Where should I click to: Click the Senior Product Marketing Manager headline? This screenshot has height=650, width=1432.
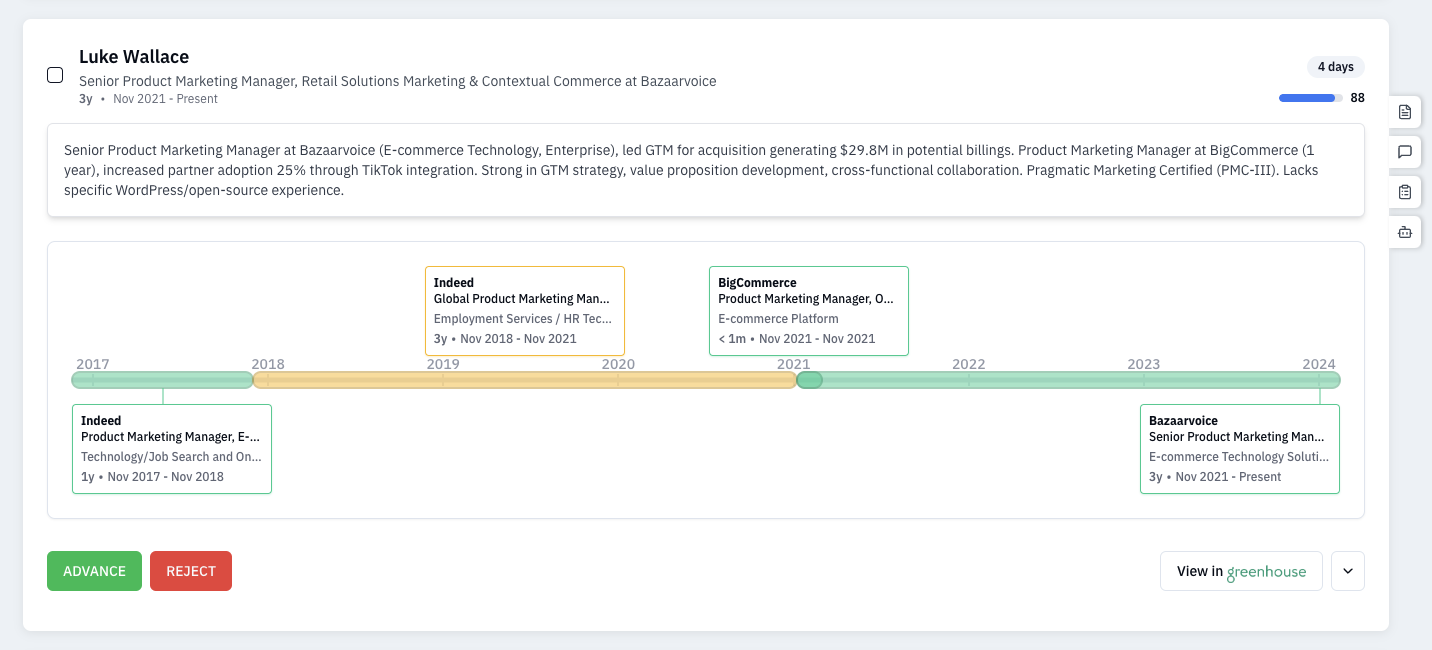[398, 81]
